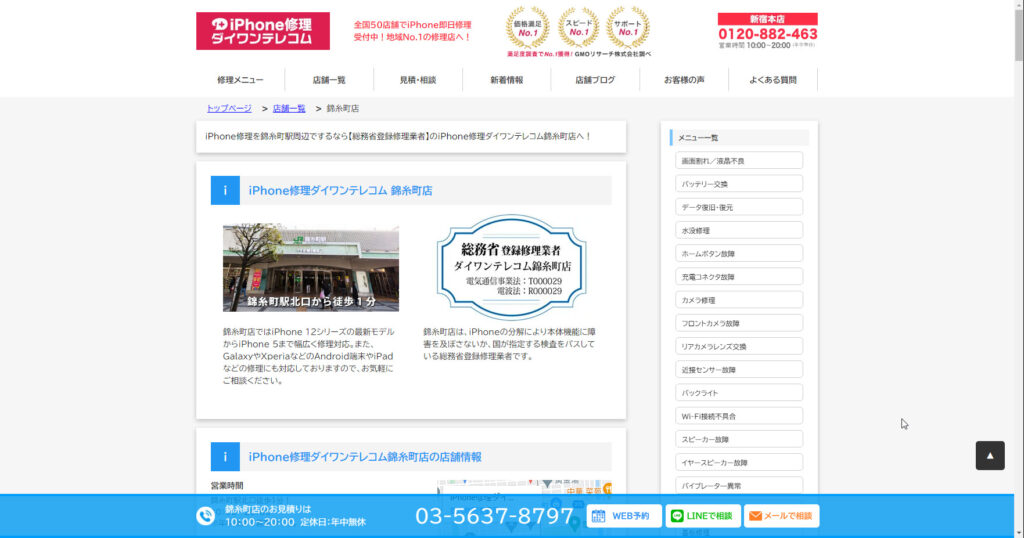
Task: Select スピーカー故障 in the side menu
Action: click(x=739, y=439)
